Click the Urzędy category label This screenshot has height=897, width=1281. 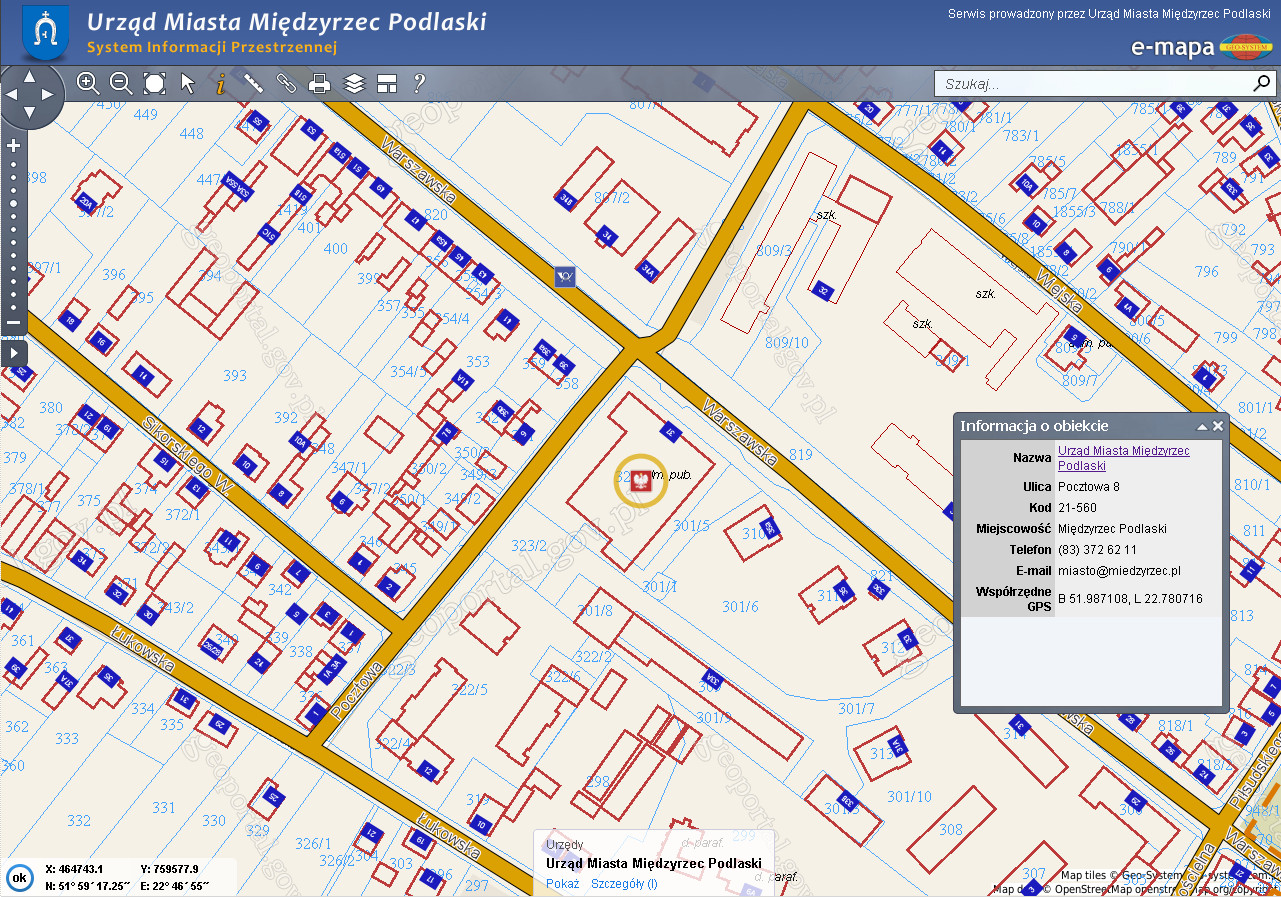[565, 845]
